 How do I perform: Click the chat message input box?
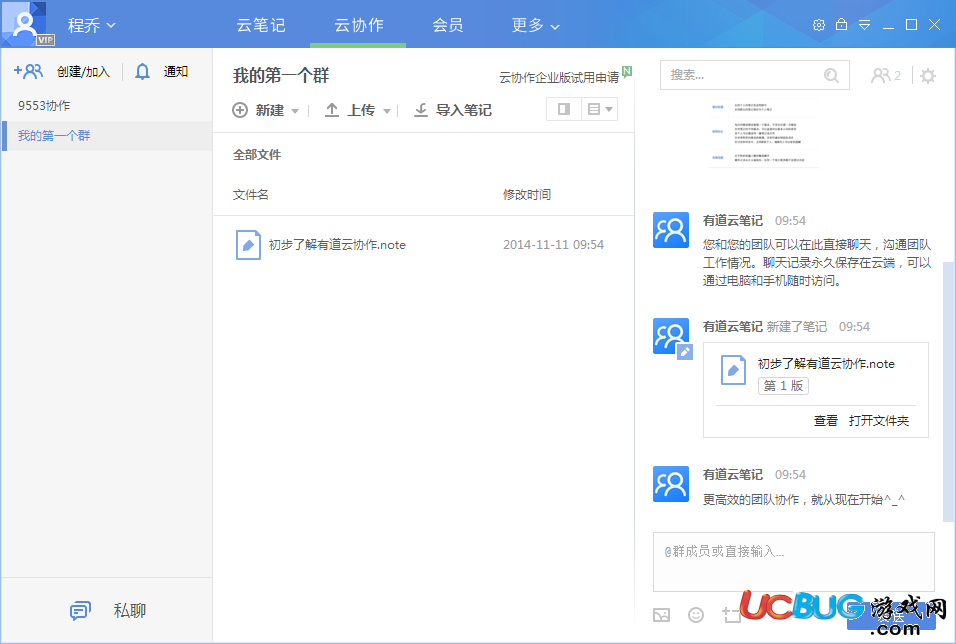coord(794,562)
